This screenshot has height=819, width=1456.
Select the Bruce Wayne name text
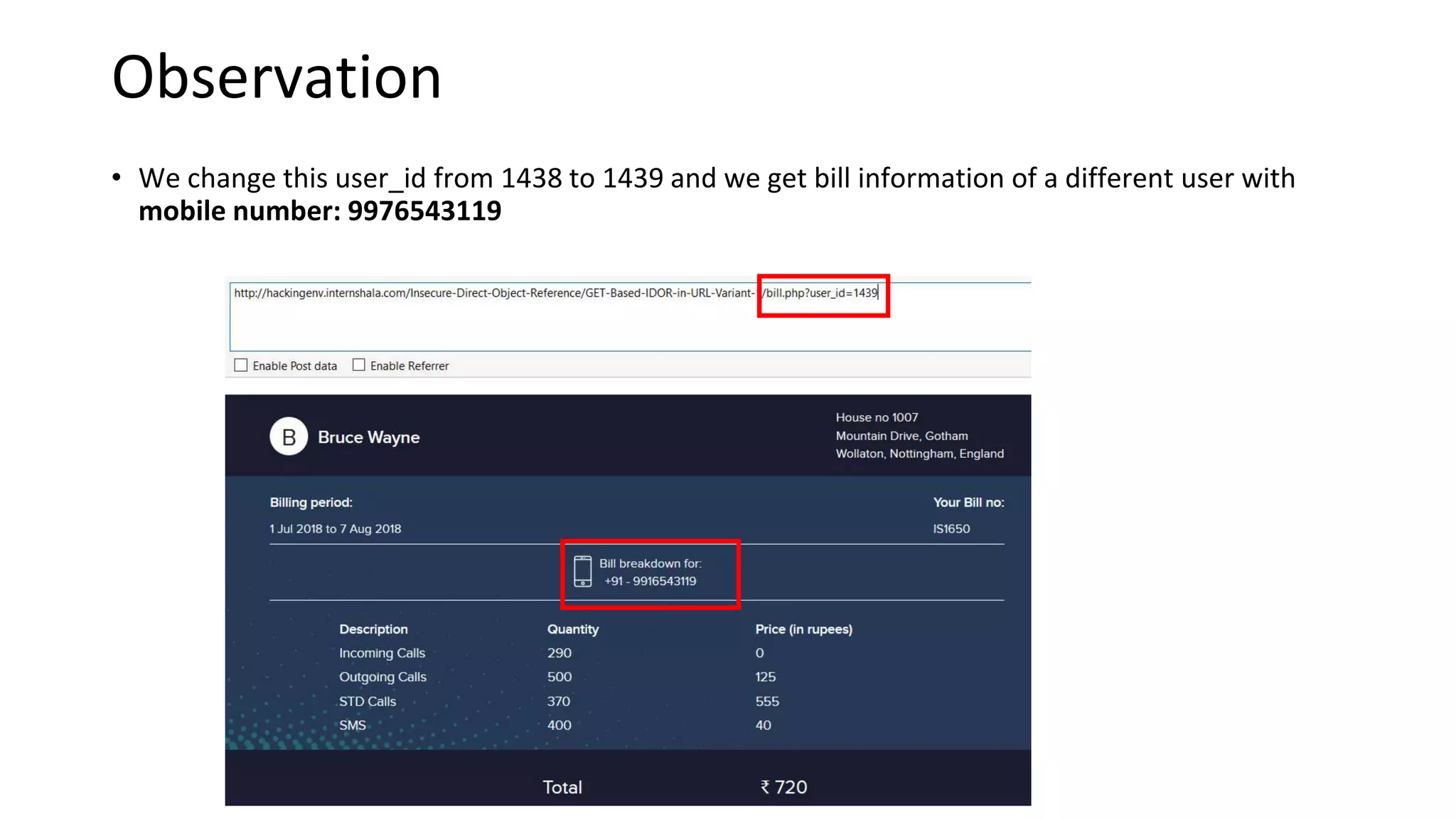368,437
